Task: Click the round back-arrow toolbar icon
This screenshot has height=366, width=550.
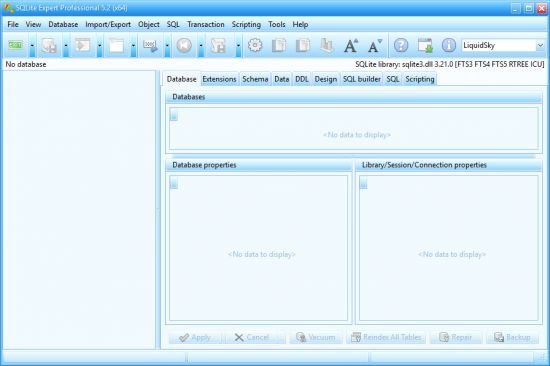Action: pos(184,45)
